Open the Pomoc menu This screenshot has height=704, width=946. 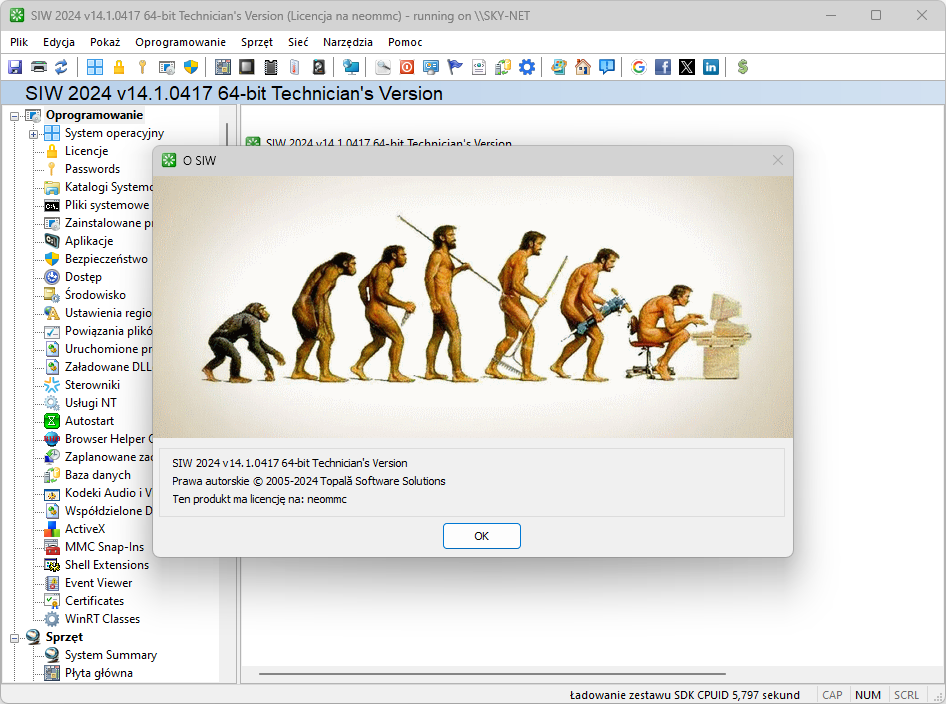point(405,42)
